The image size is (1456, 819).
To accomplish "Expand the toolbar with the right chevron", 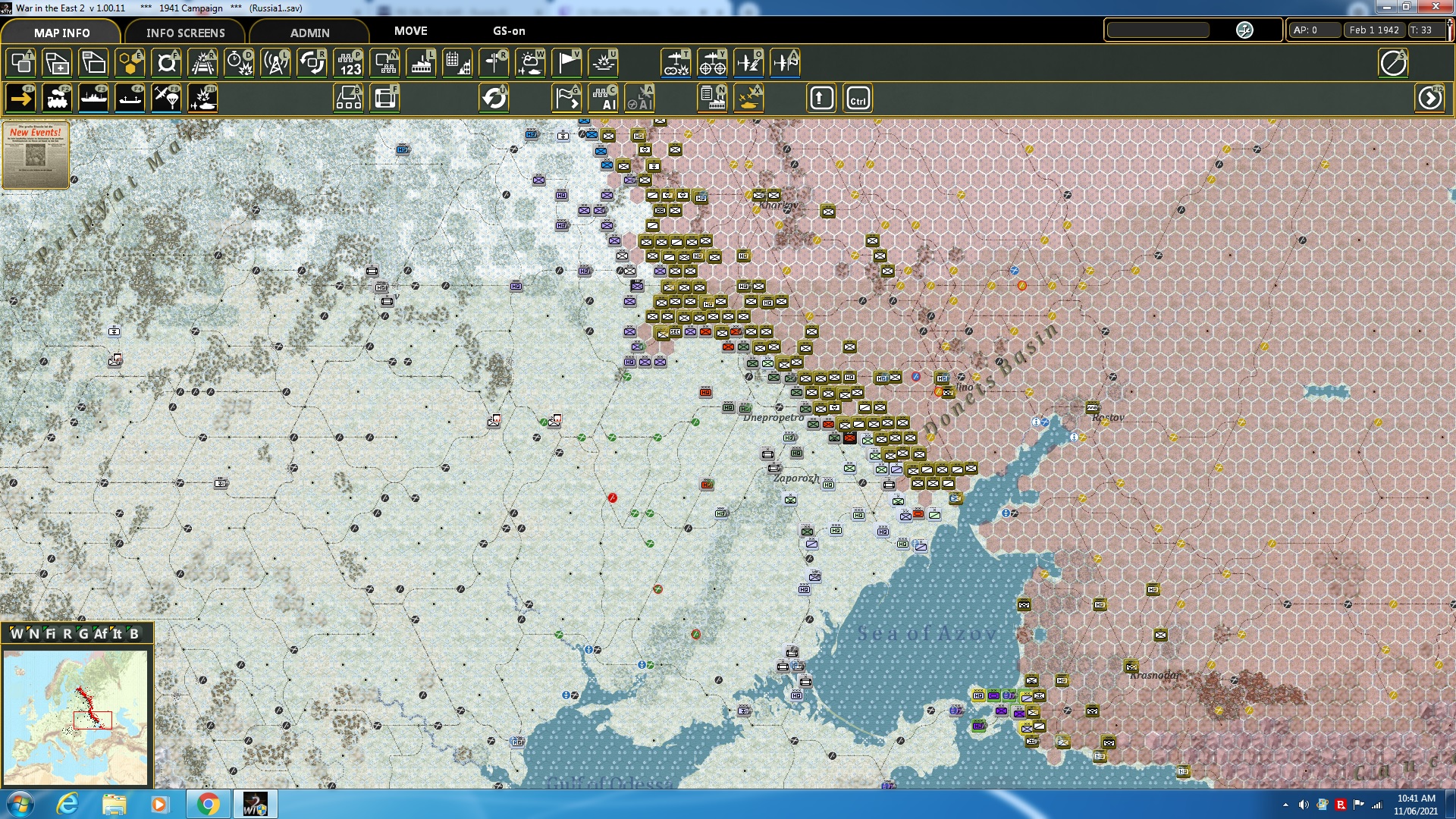I will (x=1430, y=98).
